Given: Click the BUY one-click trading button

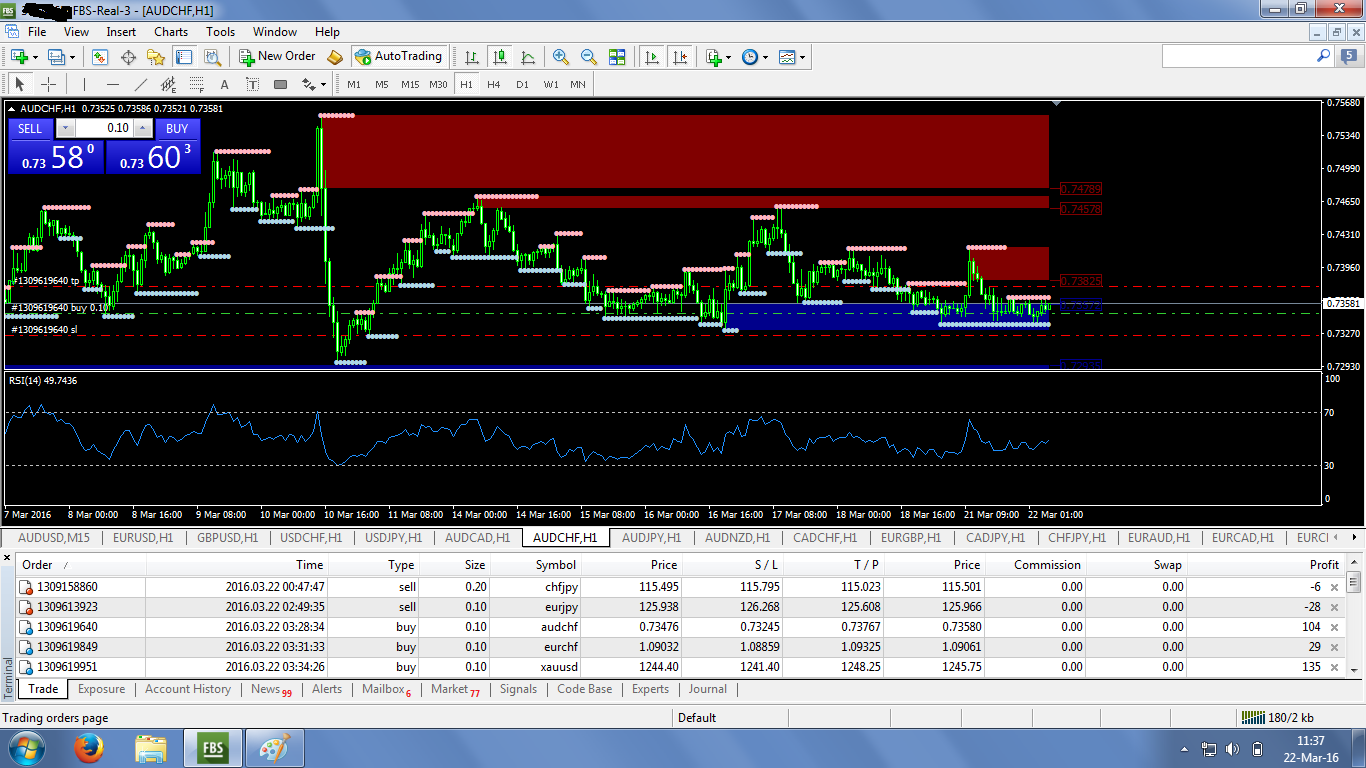Looking at the screenshot, I should 177,128.
